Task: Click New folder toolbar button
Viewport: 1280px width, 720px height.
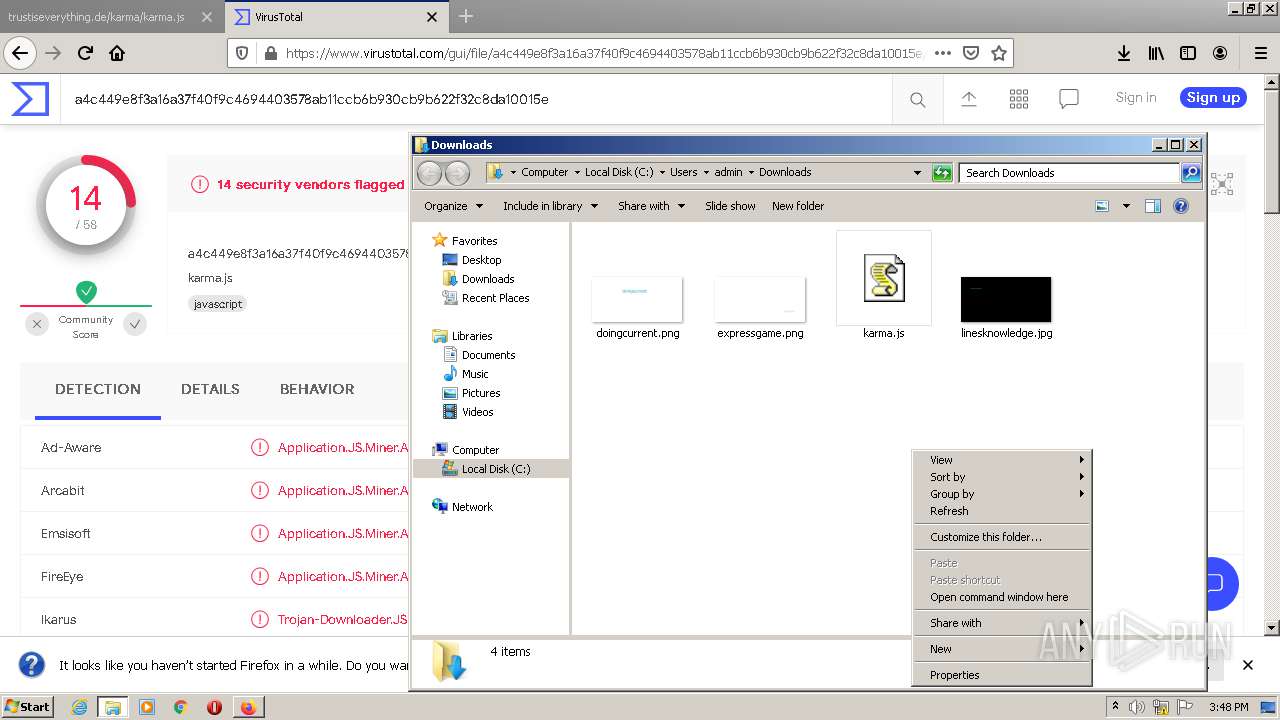Action: tap(798, 206)
